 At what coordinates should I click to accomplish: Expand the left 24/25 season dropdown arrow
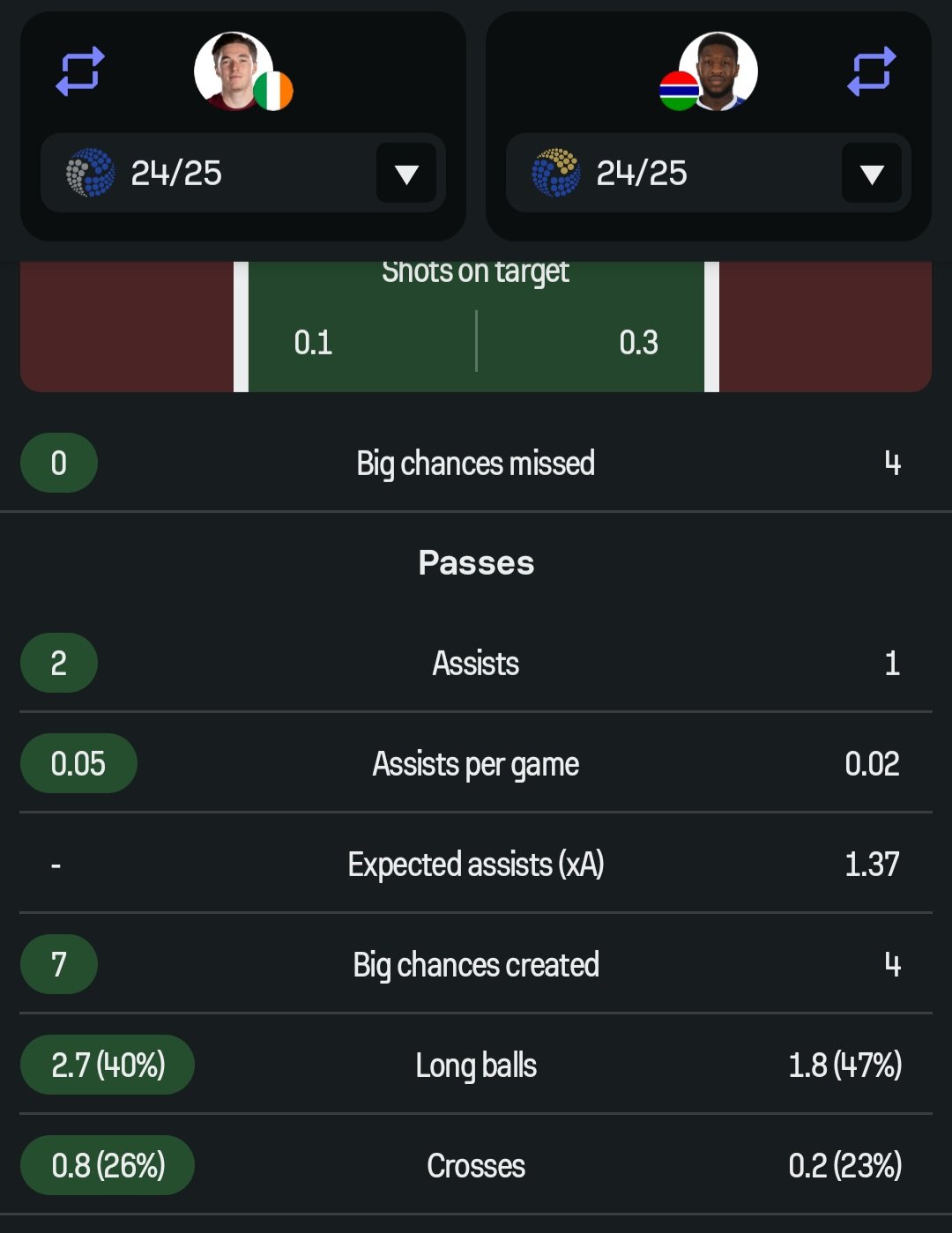click(406, 174)
